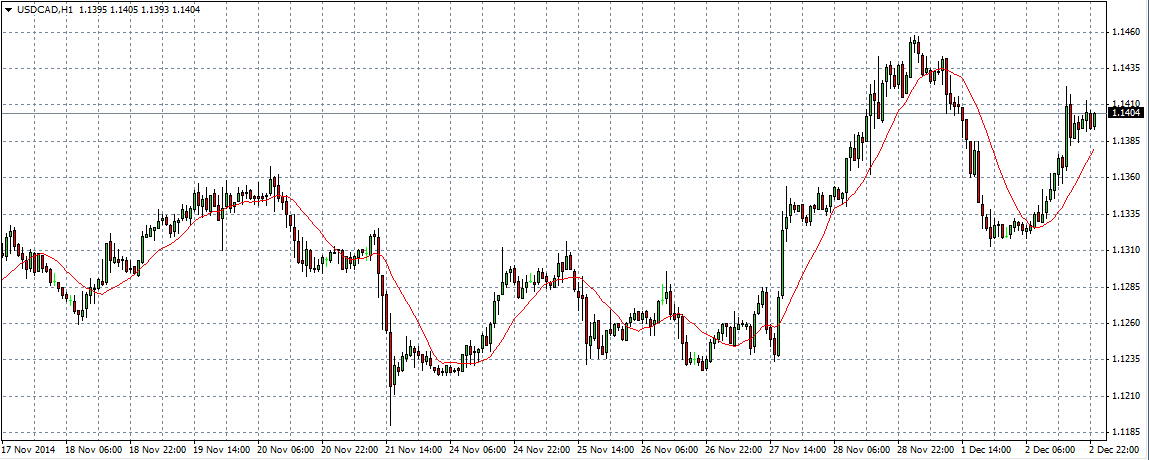Click the 1.1360 price axis label

[1125, 177]
